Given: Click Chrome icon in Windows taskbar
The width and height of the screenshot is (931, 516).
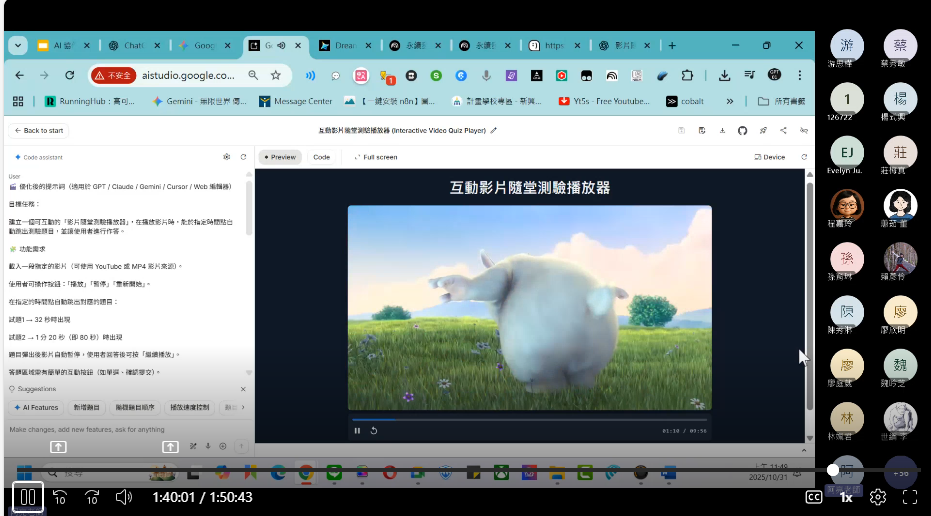Looking at the screenshot, I should click(306, 473).
